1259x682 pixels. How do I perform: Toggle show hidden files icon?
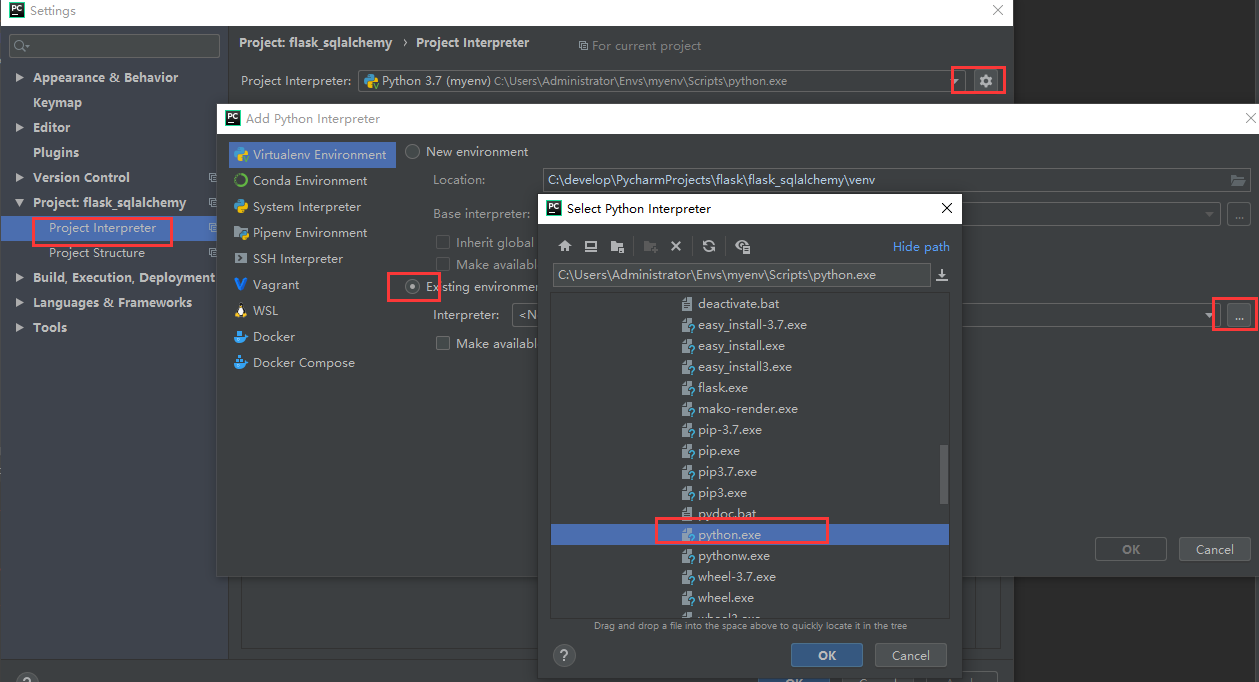click(742, 247)
